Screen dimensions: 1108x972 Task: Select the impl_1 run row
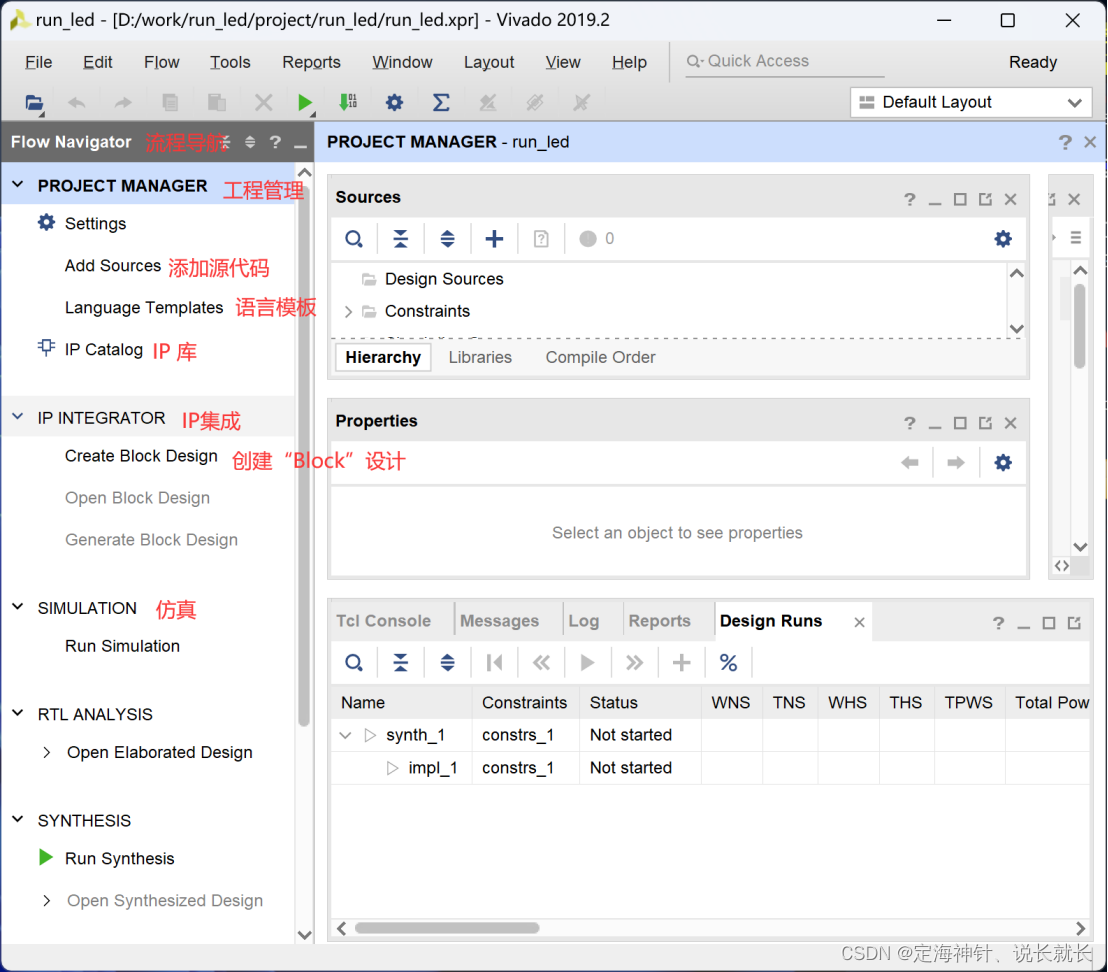(x=710, y=768)
